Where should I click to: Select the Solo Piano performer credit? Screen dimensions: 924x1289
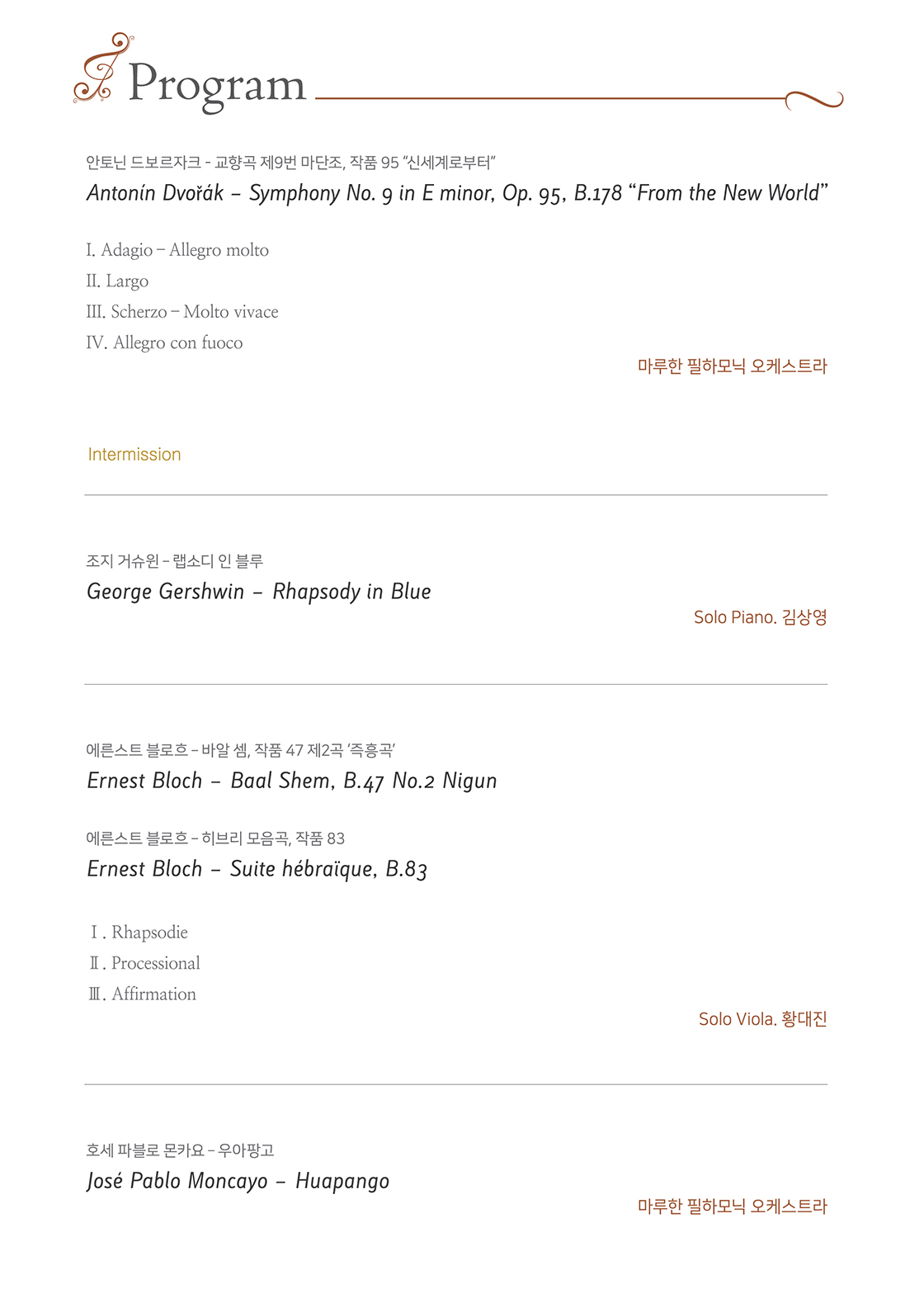761,617
